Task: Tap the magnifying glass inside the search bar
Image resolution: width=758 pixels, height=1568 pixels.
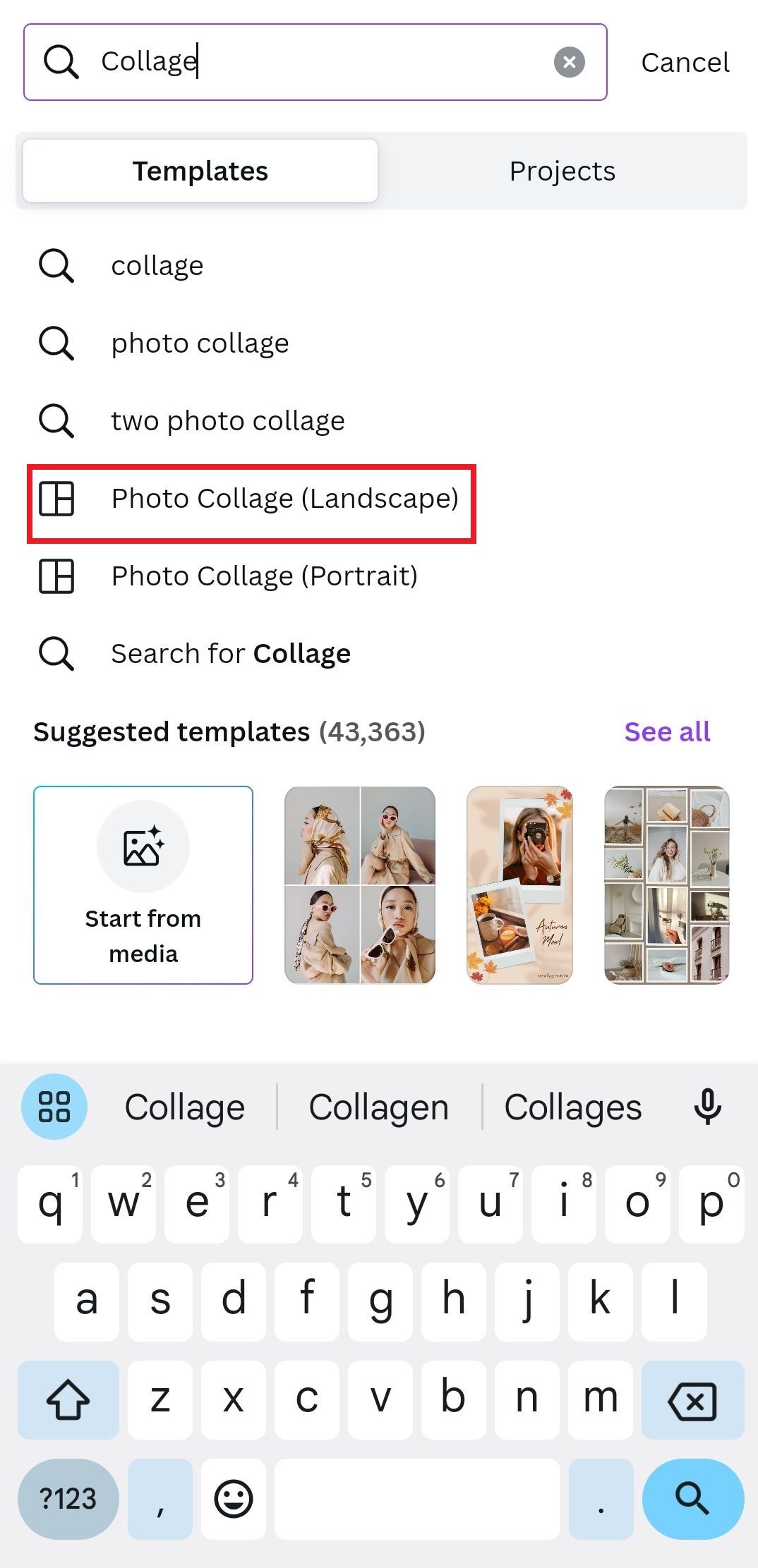Action: (63, 61)
